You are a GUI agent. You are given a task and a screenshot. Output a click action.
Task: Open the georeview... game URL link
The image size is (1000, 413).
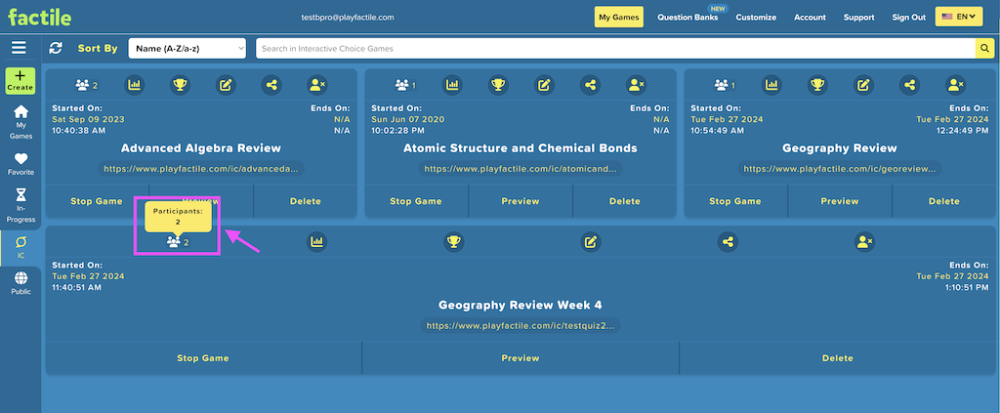tap(840, 169)
